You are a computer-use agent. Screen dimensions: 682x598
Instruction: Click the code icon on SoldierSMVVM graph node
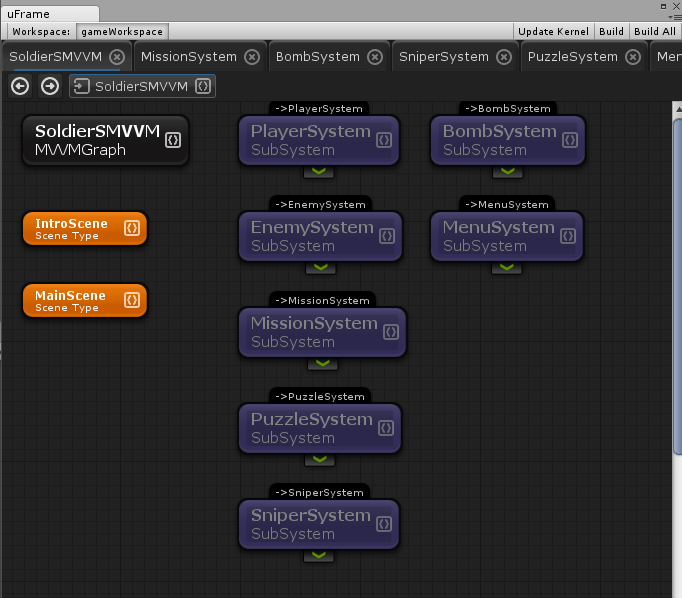(172, 140)
